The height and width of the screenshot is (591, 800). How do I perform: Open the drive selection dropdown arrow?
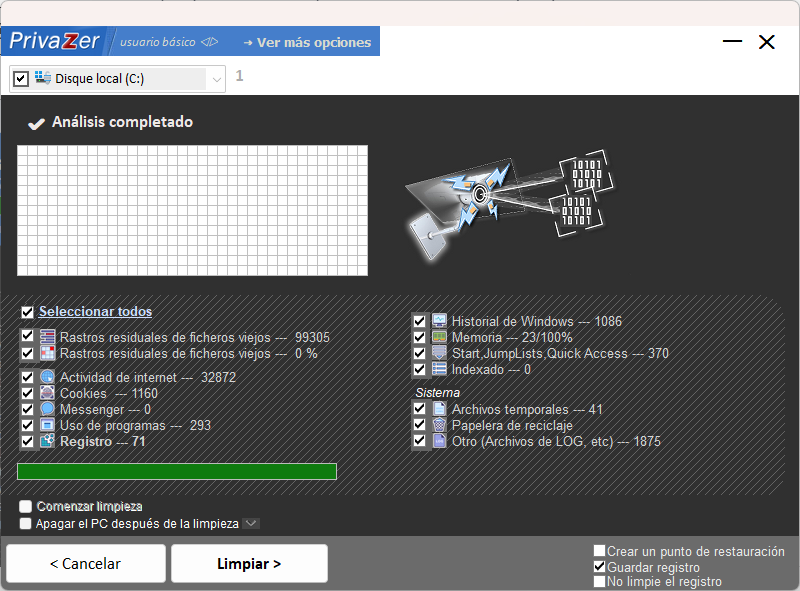coord(216,79)
